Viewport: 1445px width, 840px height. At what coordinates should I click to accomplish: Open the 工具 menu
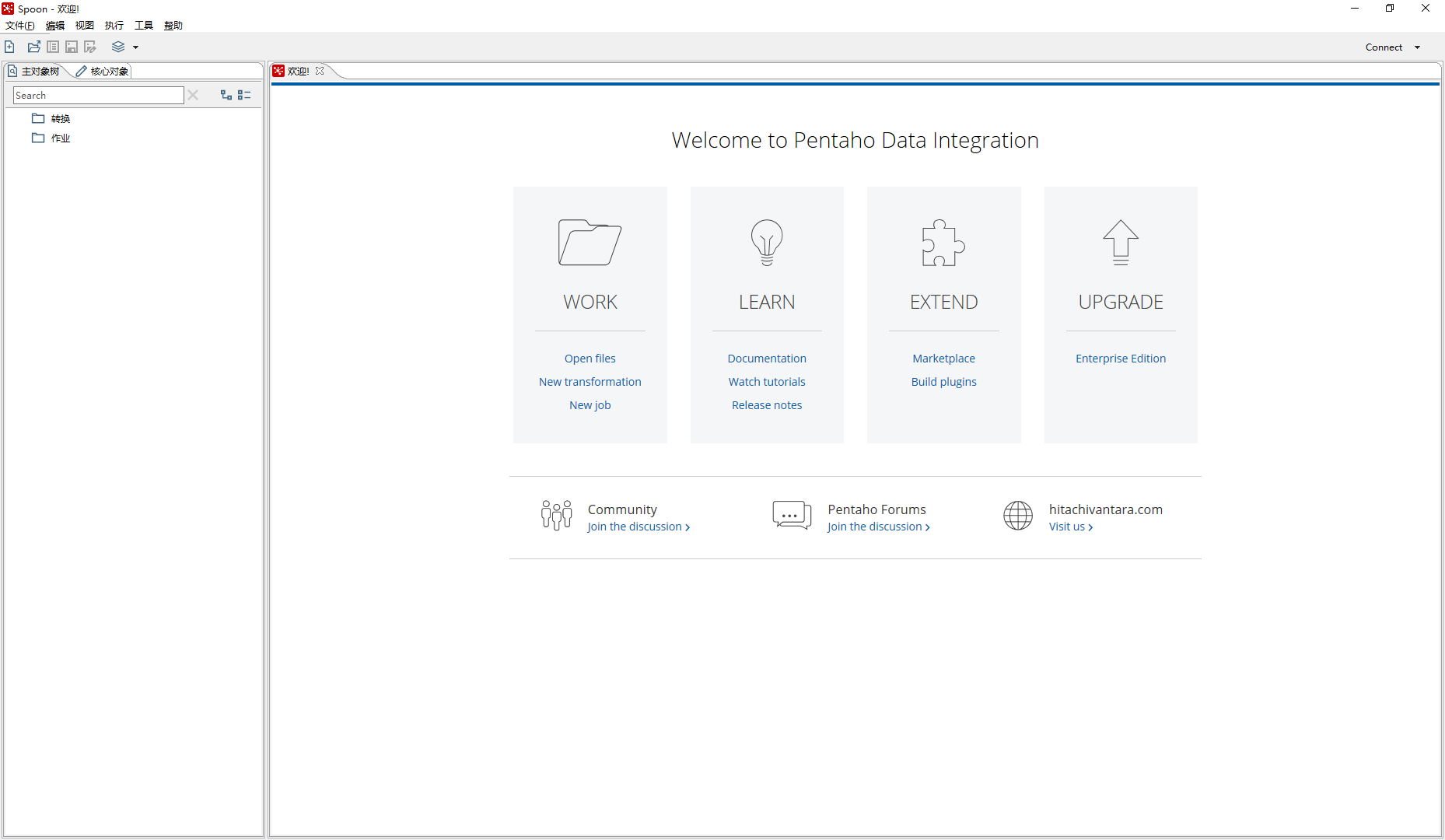[x=144, y=26]
